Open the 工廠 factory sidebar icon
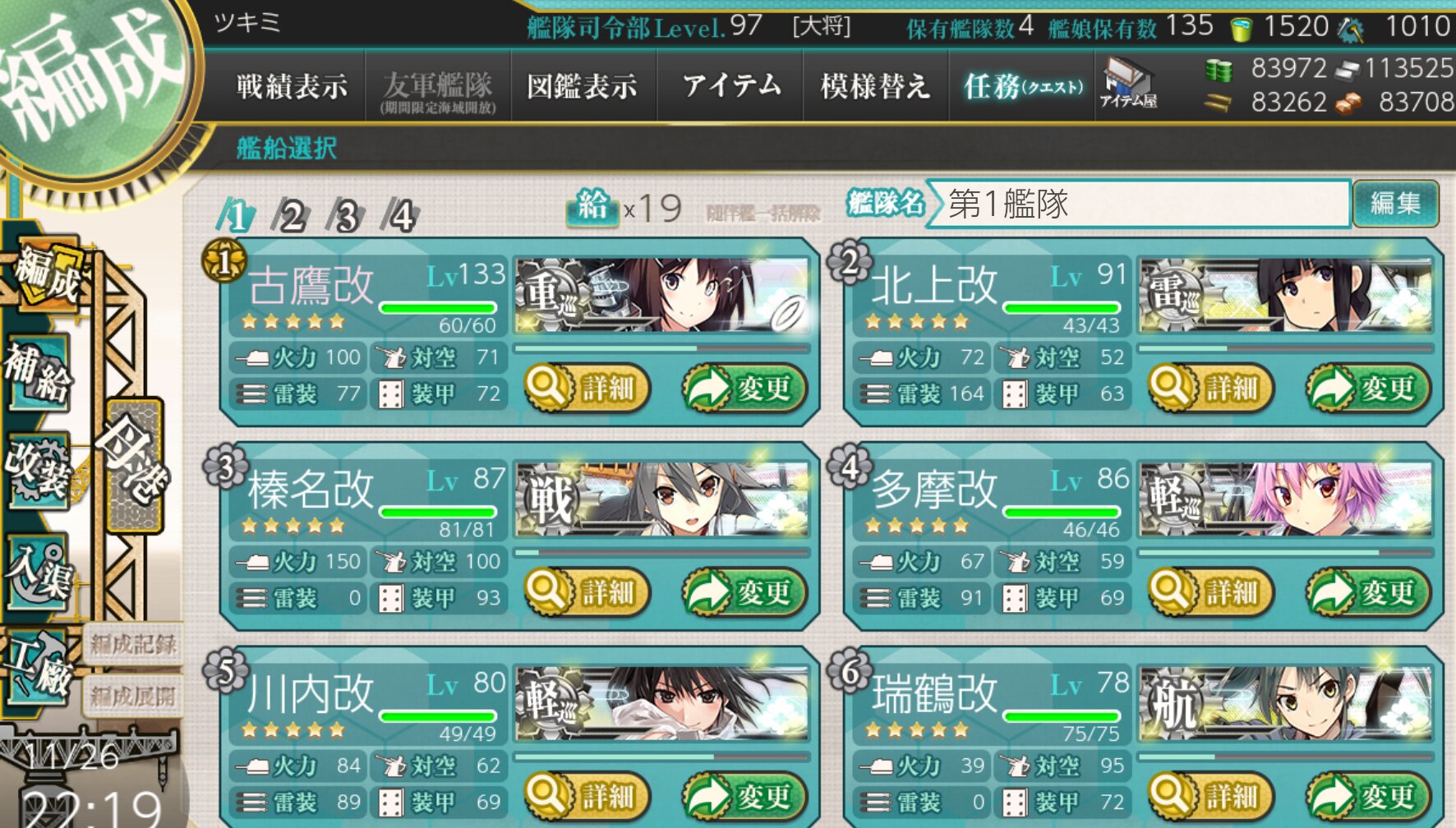Viewport: 1456px width, 828px height. tap(39, 667)
